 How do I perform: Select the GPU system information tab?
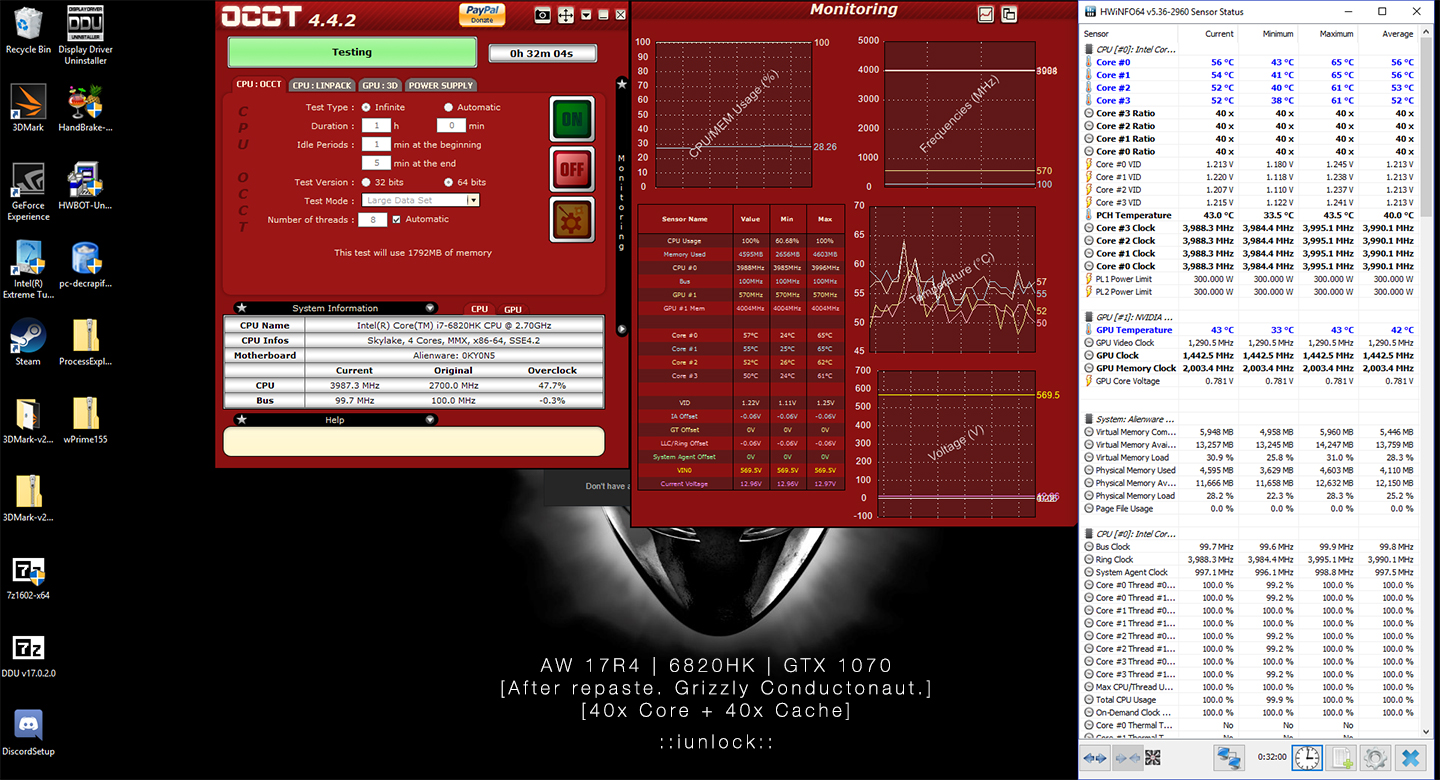pyautogui.click(x=512, y=309)
